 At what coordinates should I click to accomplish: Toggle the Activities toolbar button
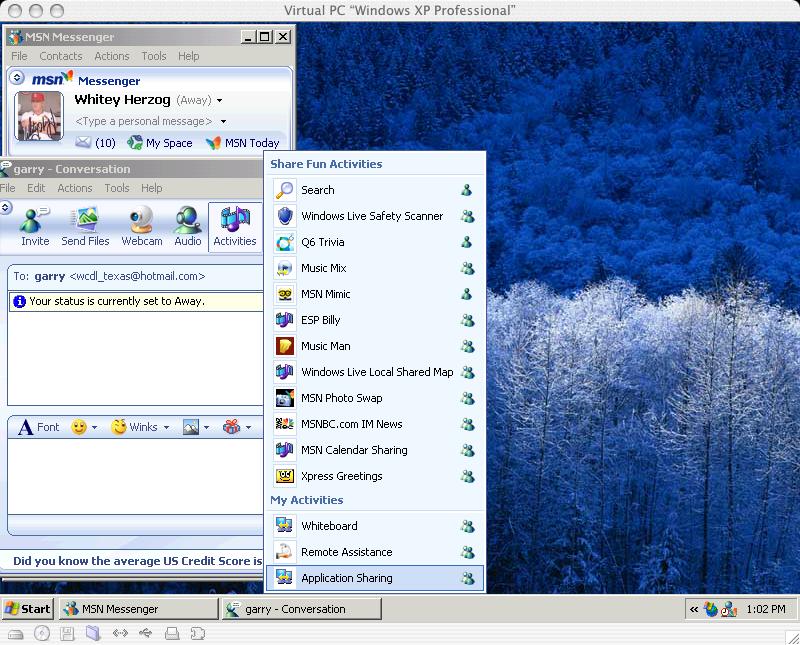click(235, 227)
